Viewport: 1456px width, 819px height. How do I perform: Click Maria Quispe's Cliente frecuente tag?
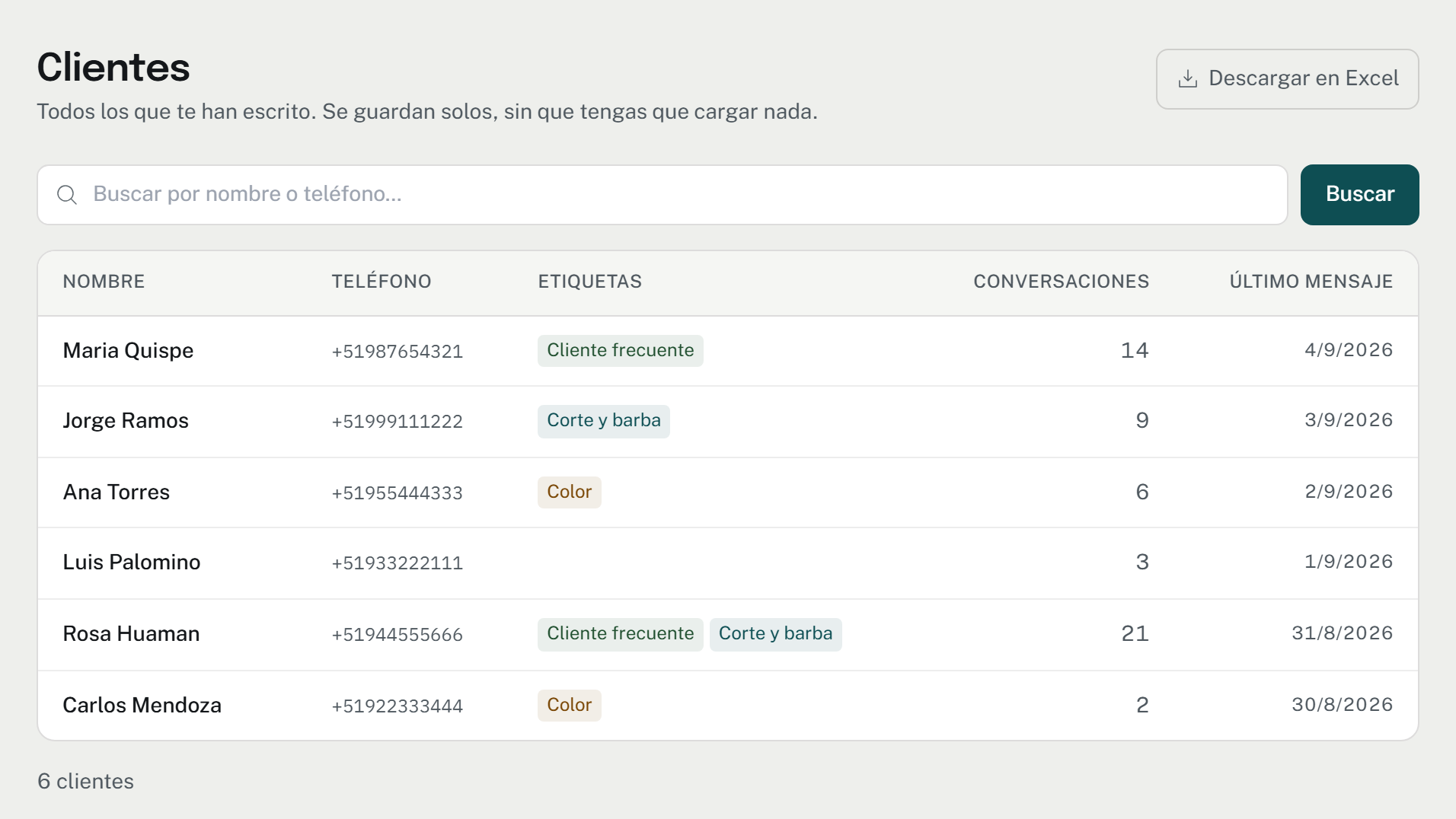[621, 351]
